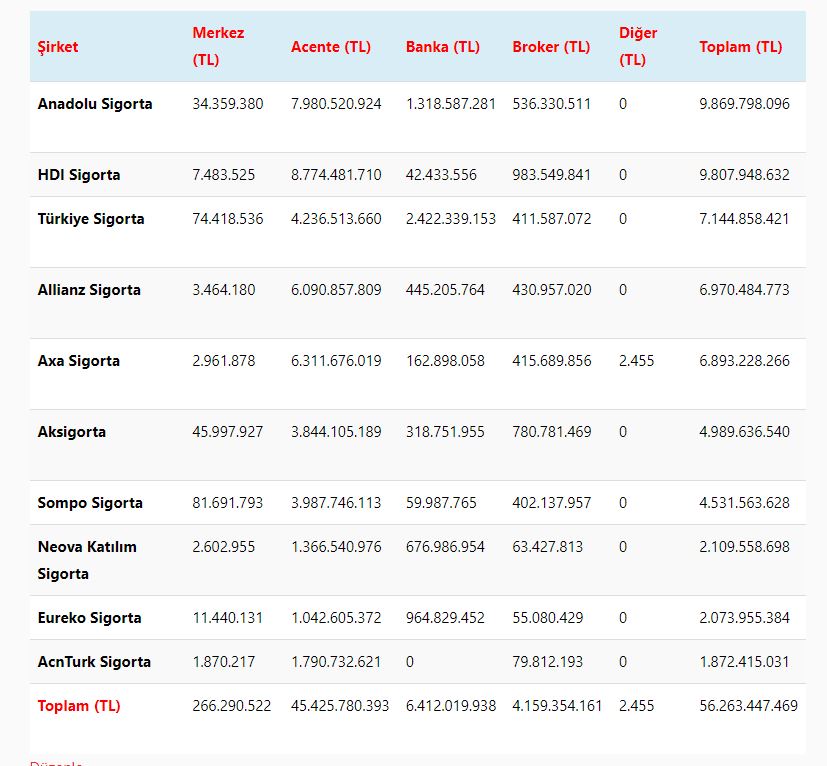
Task: Select the Acente (TL) column header
Action: pos(331,47)
